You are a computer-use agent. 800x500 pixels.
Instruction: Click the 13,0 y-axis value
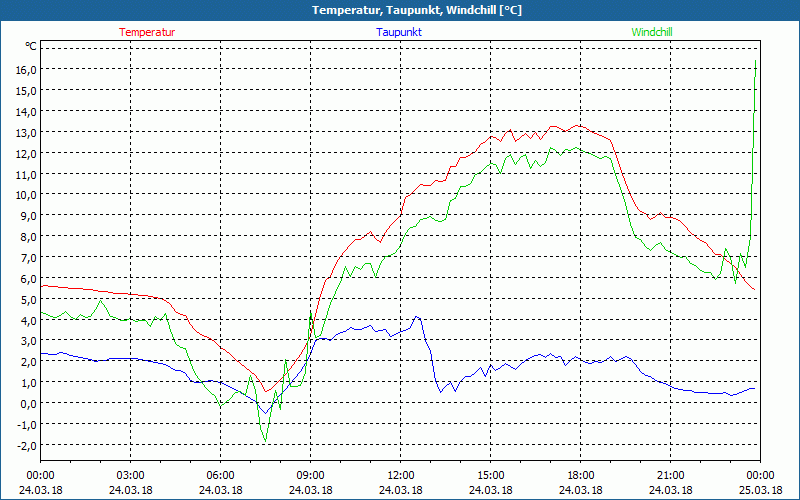26,133
